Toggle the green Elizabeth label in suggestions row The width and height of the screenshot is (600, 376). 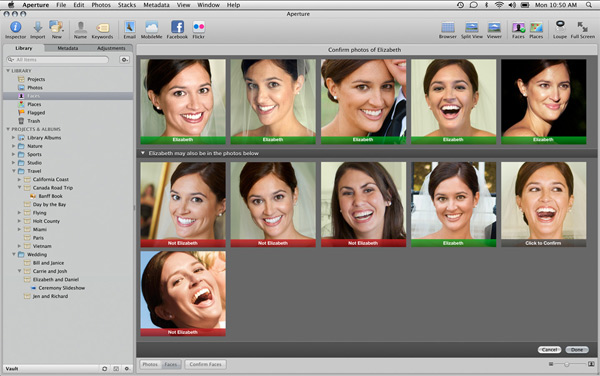[x=453, y=243]
